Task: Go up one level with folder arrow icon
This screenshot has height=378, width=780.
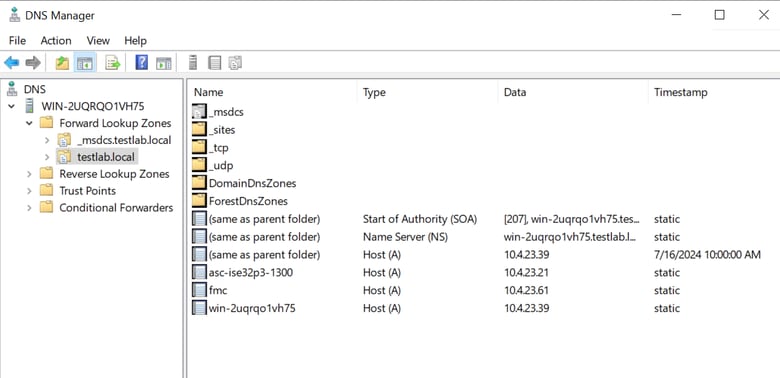Action: (62, 63)
